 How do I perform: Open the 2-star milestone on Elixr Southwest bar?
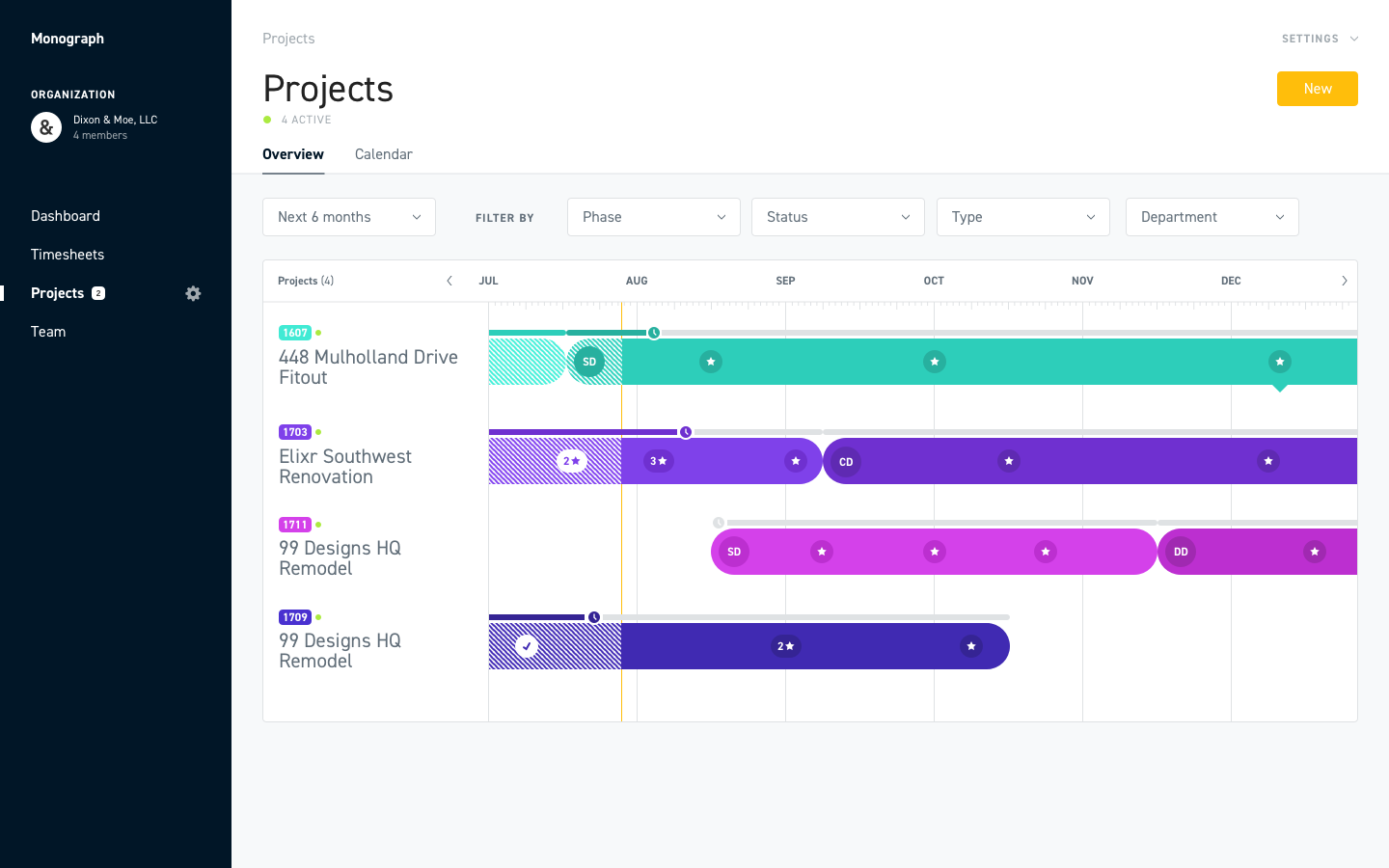click(572, 461)
